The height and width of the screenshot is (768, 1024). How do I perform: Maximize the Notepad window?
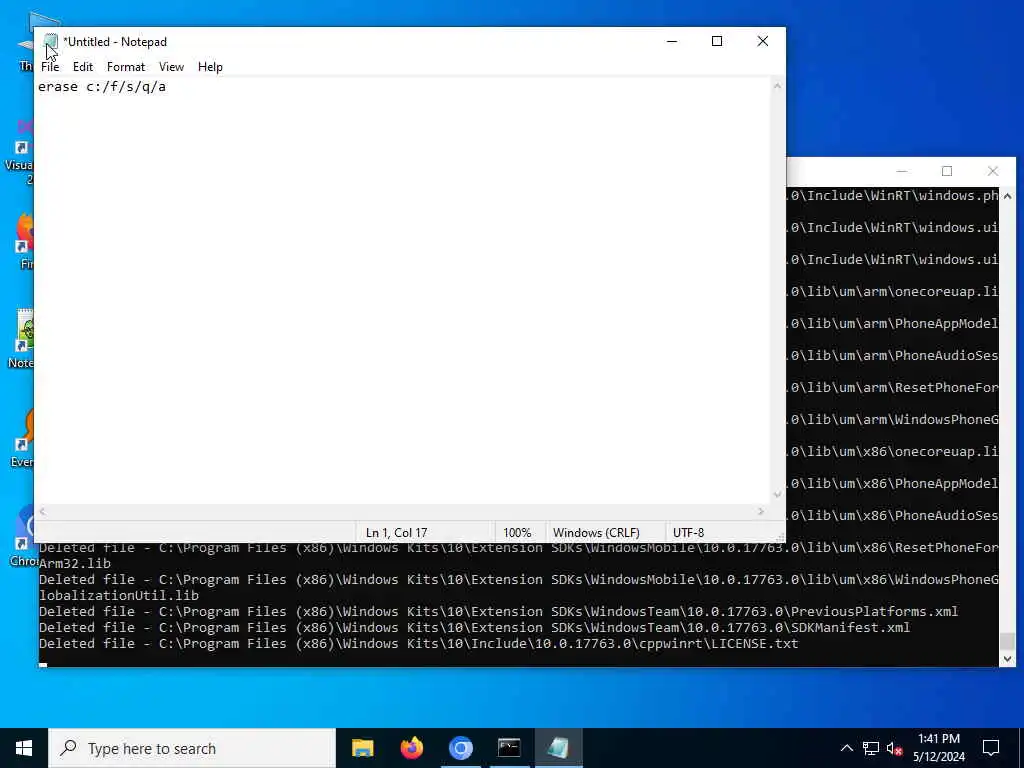pos(717,41)
